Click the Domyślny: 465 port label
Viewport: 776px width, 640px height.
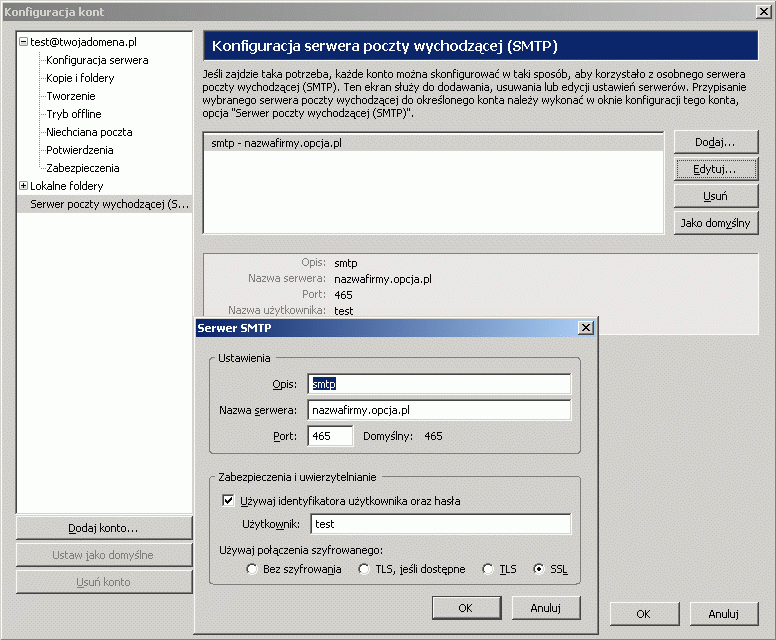click(403, 436)
